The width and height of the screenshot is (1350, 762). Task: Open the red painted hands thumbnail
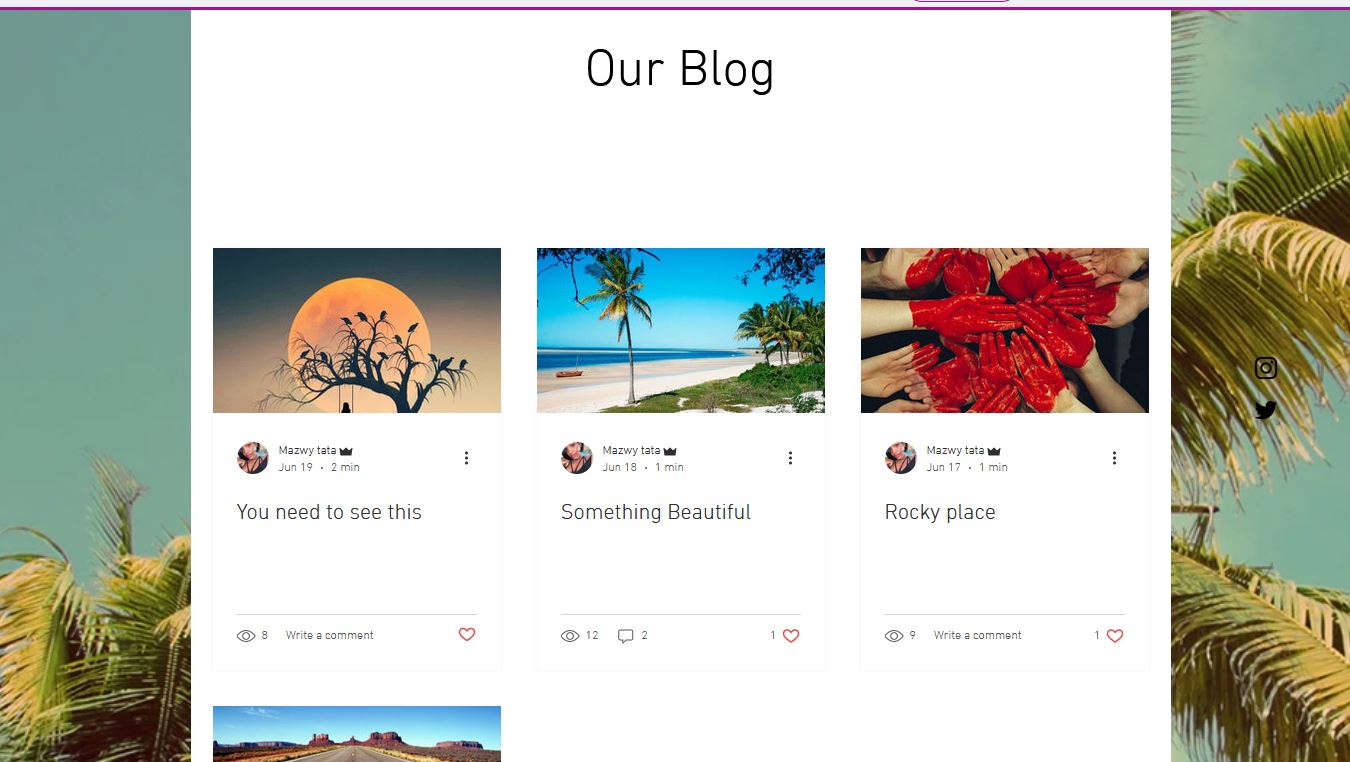(1005, 330)
